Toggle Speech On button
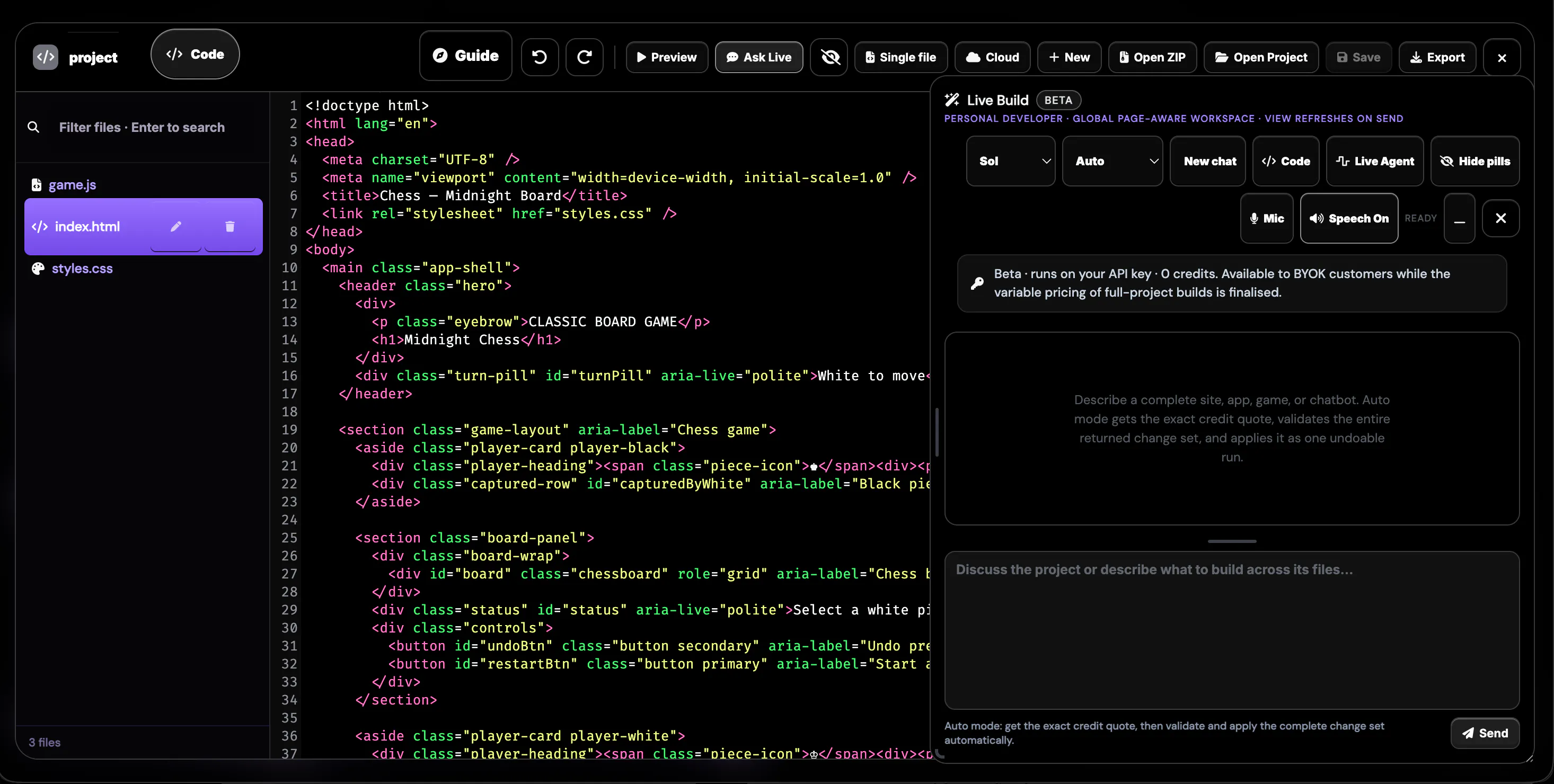 click(x=1349, y=218)
